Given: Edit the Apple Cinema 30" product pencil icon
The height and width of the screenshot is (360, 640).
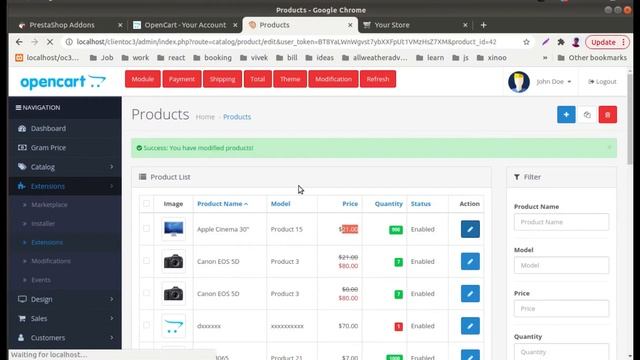Looking at the screenshot, I should pyautogui.click(x=470, y=229).
